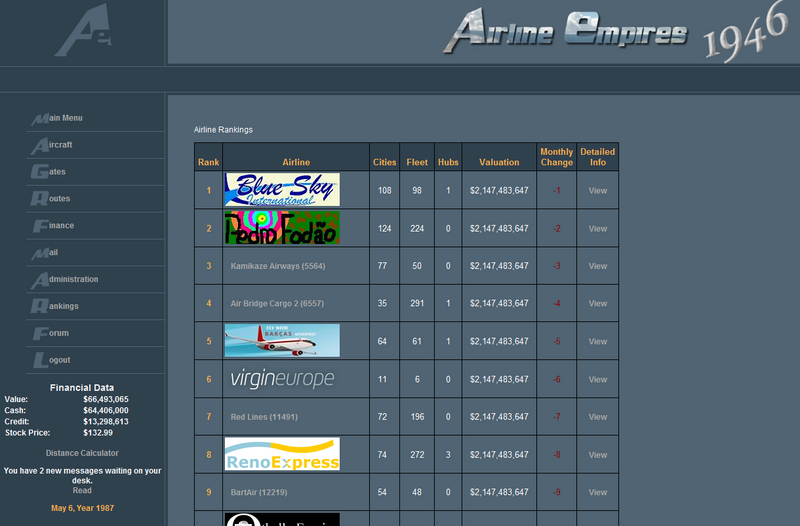Click the Detailed Info column header

[x=597, y=157]
